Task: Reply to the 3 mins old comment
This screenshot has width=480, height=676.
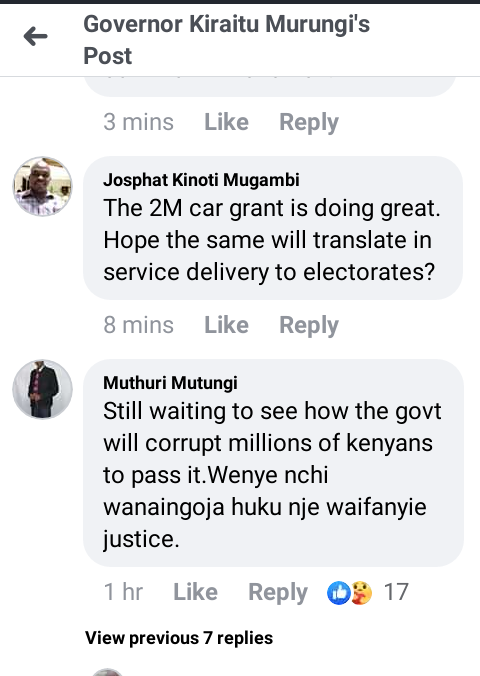Action: click(x=309, y=123)
